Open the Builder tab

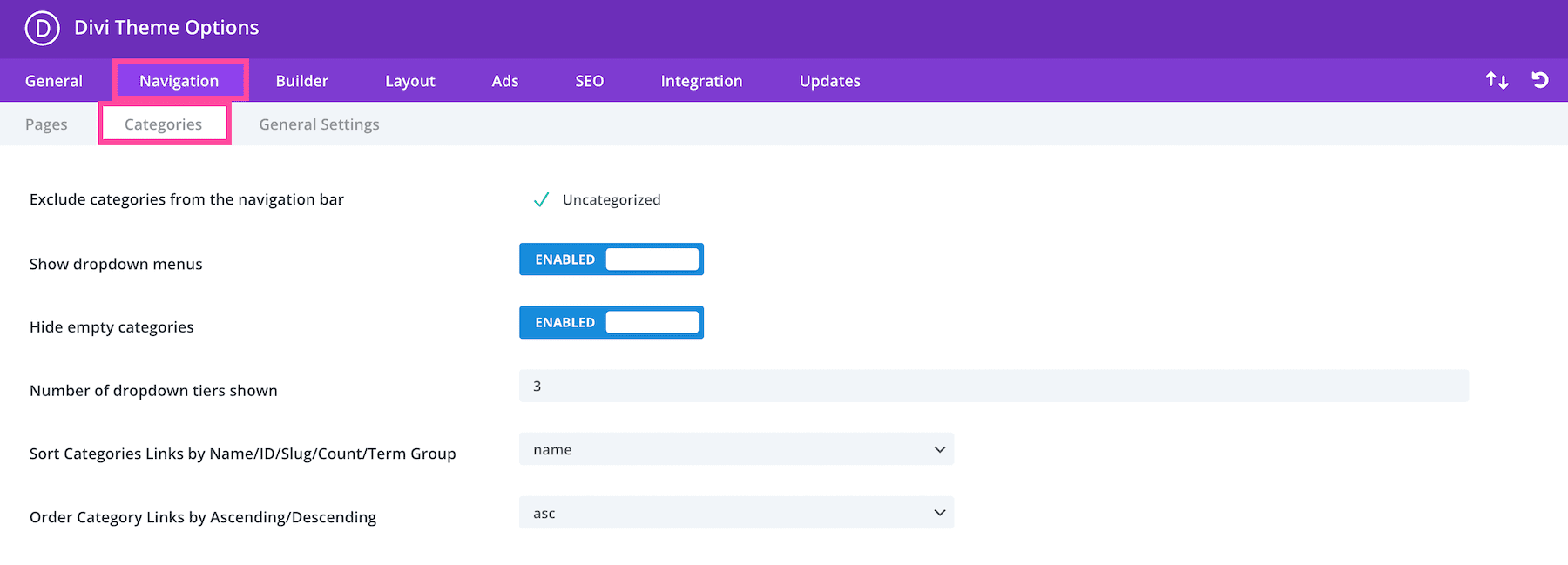[301, 81]
